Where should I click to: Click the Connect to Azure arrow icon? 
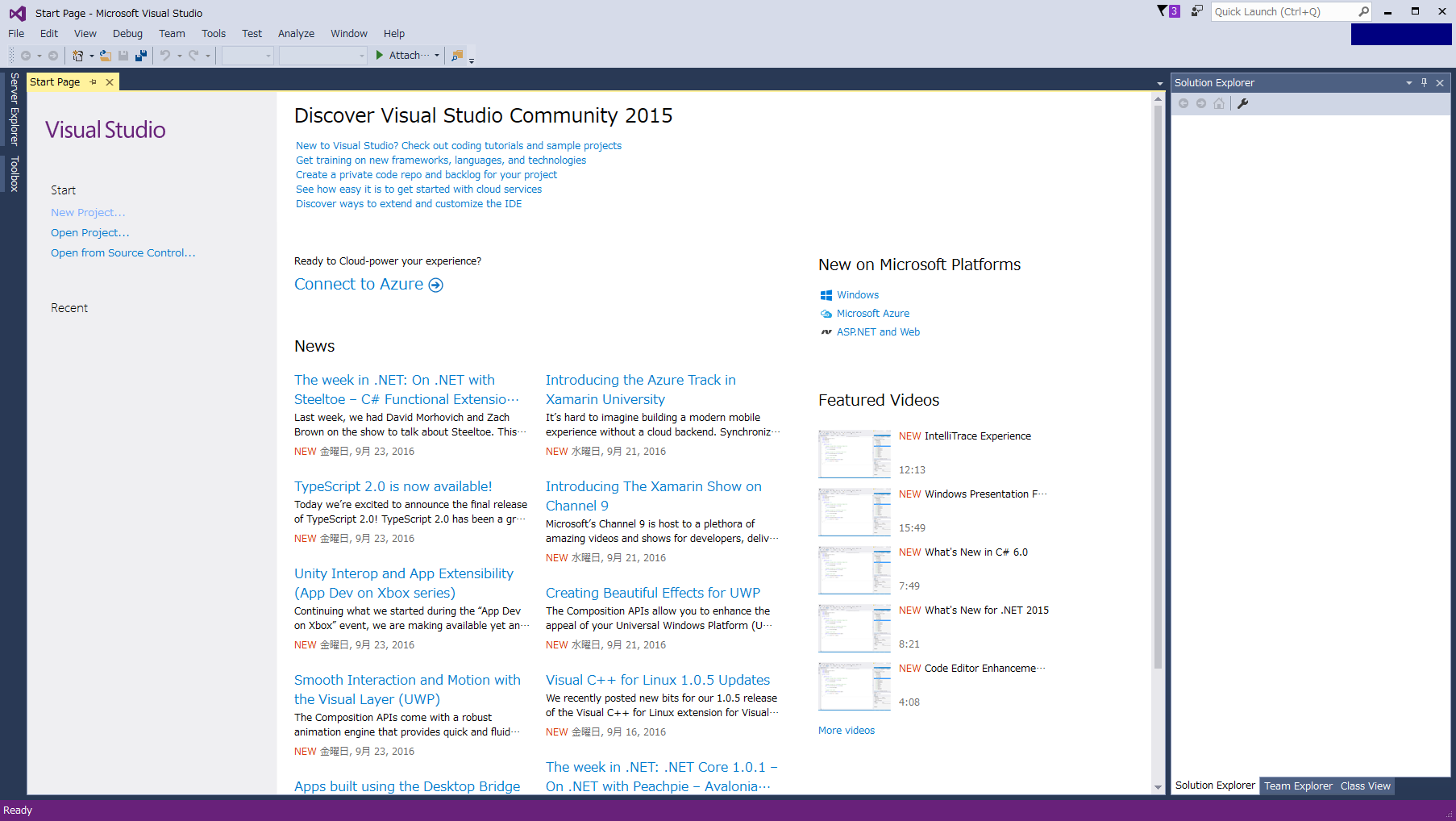click(436, 285)
